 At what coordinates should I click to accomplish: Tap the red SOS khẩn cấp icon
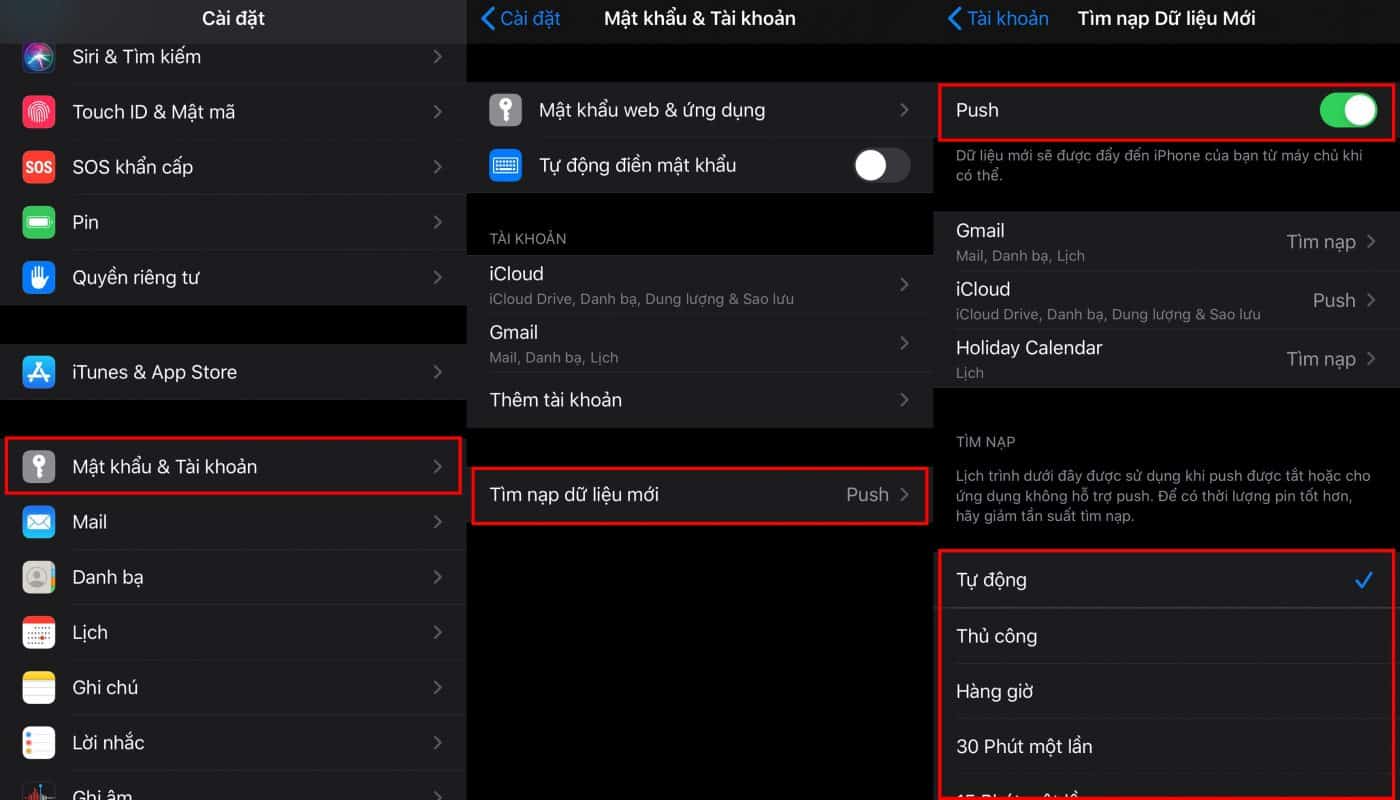[x=39, y=167]
